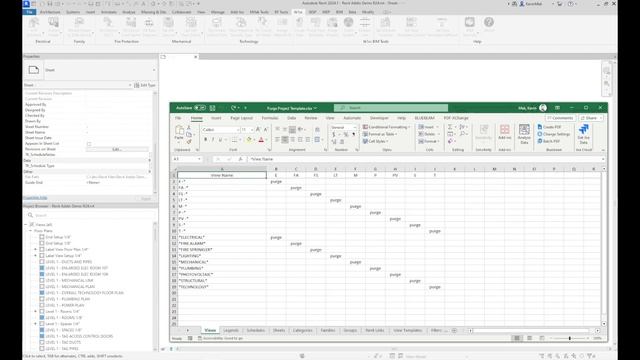
Task: Open the Excel Data ribbon tab
Action: [291, 118]
